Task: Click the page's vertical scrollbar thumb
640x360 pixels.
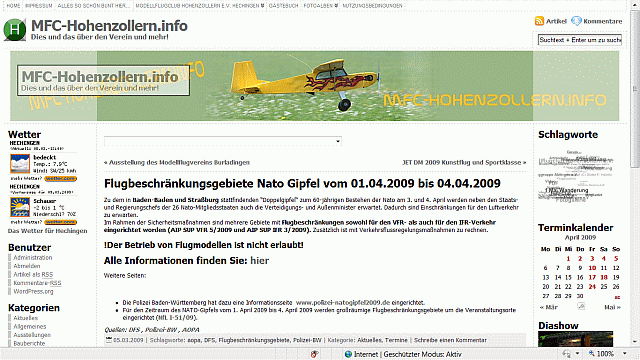Action: point(635,88)
